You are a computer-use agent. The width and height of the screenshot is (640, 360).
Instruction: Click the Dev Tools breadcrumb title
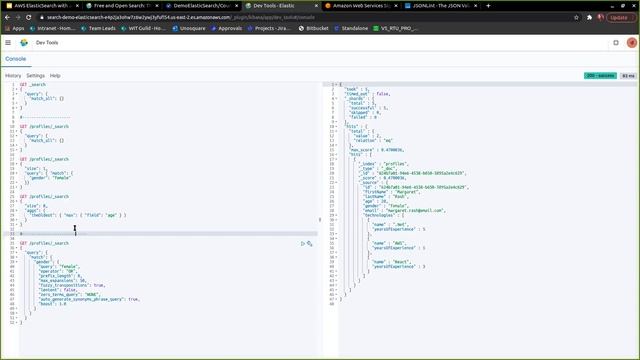(47, 42)
